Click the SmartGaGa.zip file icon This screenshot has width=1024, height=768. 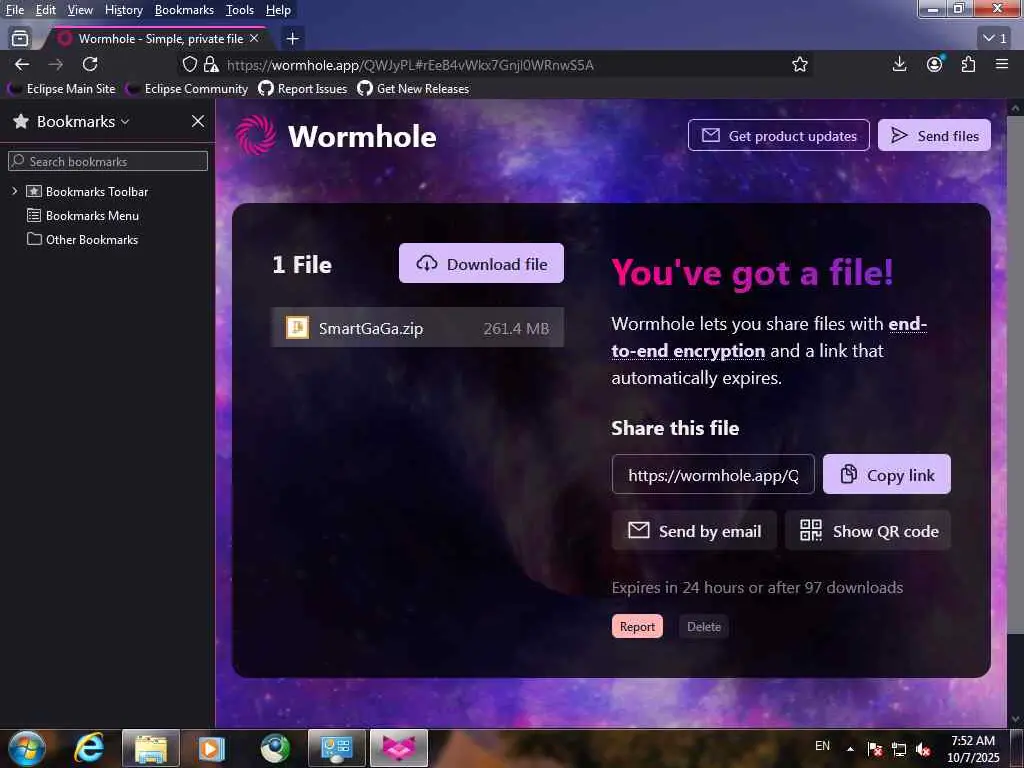click(297, 327)
